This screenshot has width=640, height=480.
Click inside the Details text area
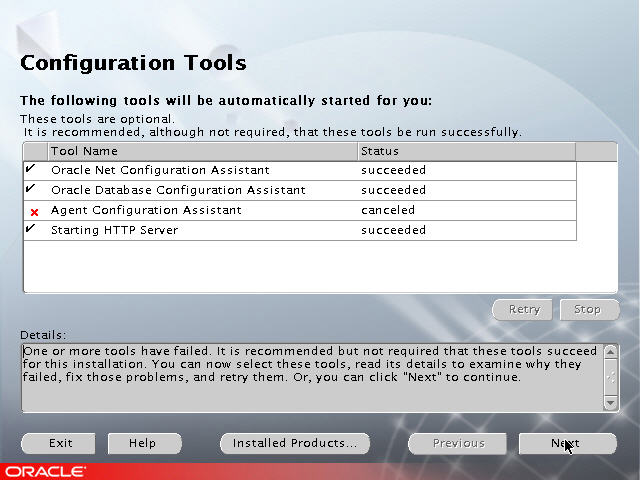[x=313, y=378]
